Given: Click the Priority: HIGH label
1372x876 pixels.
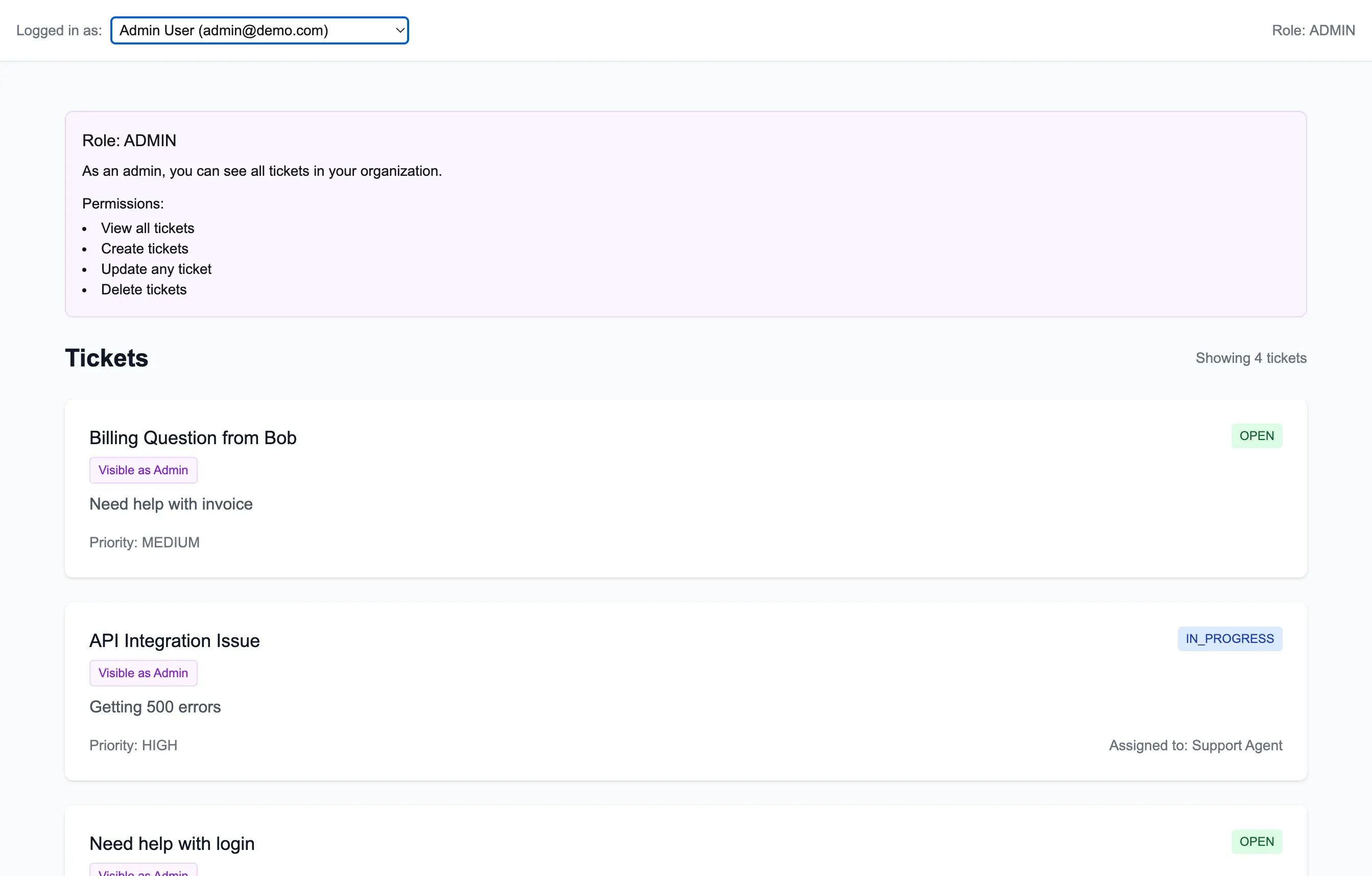Looking at the screenshot, I should click(x=133, y=746).
